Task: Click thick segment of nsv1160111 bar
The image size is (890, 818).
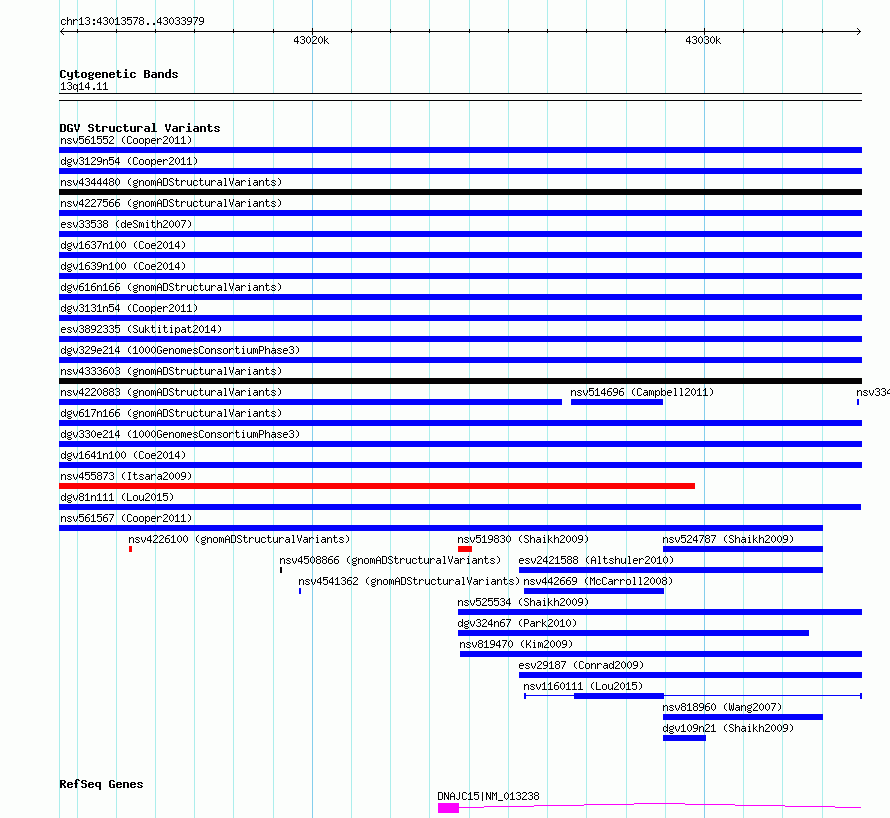Action: (619, 696)
